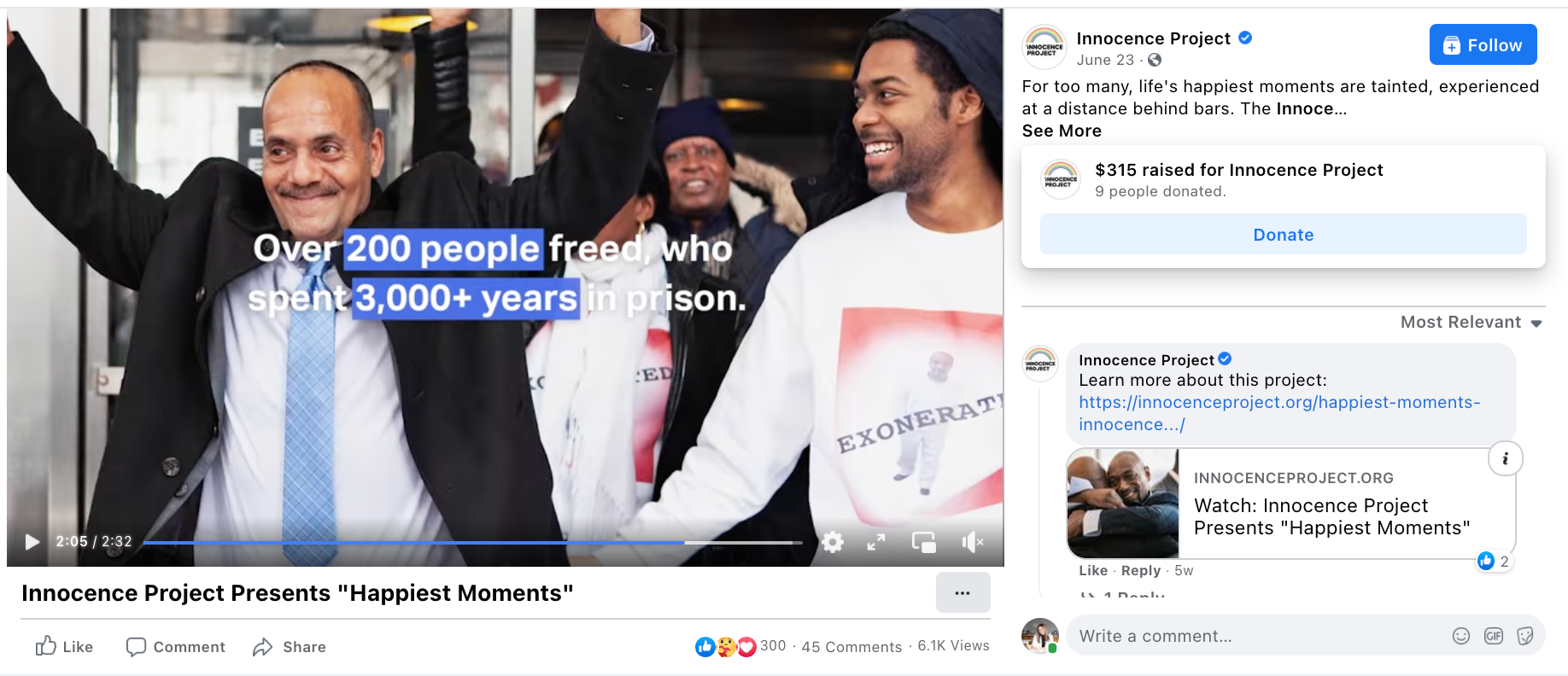The width and height of the screenshot is (1568, 676).
Task: Insert a GIF in the comment
Action: (x=1493, y=636)
